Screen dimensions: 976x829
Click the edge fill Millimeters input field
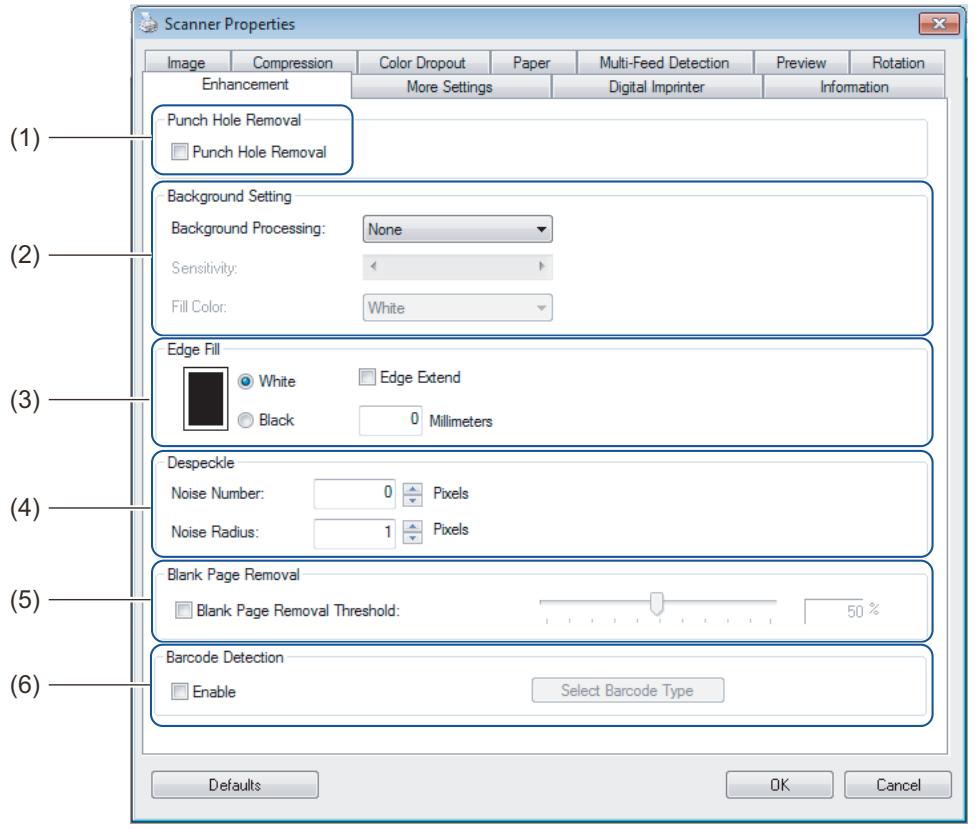(390, 420)
